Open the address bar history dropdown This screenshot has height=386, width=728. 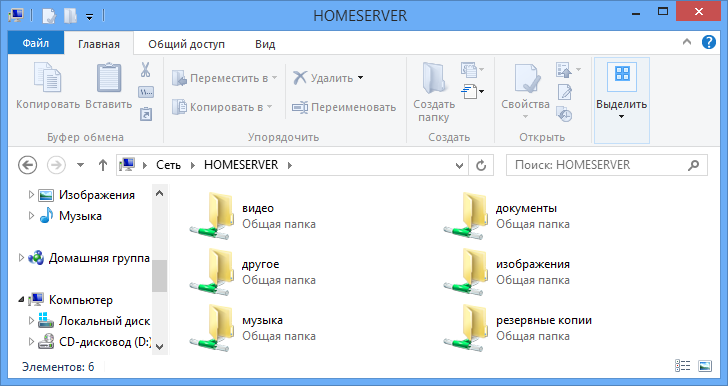pos(459,165)
